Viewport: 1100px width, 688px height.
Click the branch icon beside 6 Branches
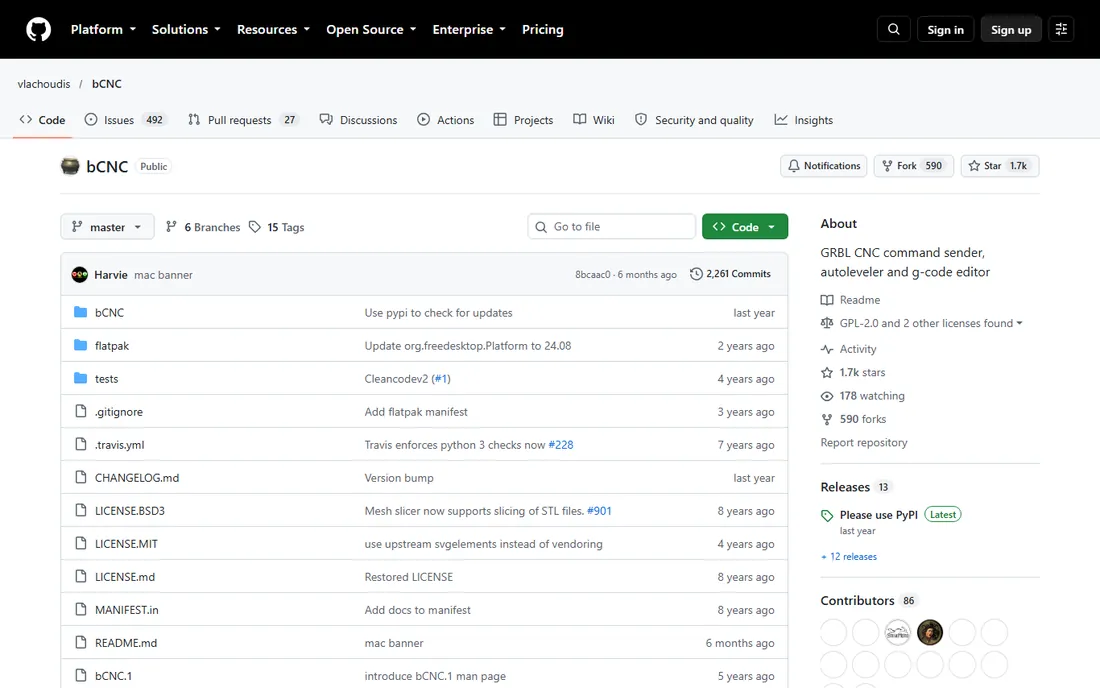point(171,227)
